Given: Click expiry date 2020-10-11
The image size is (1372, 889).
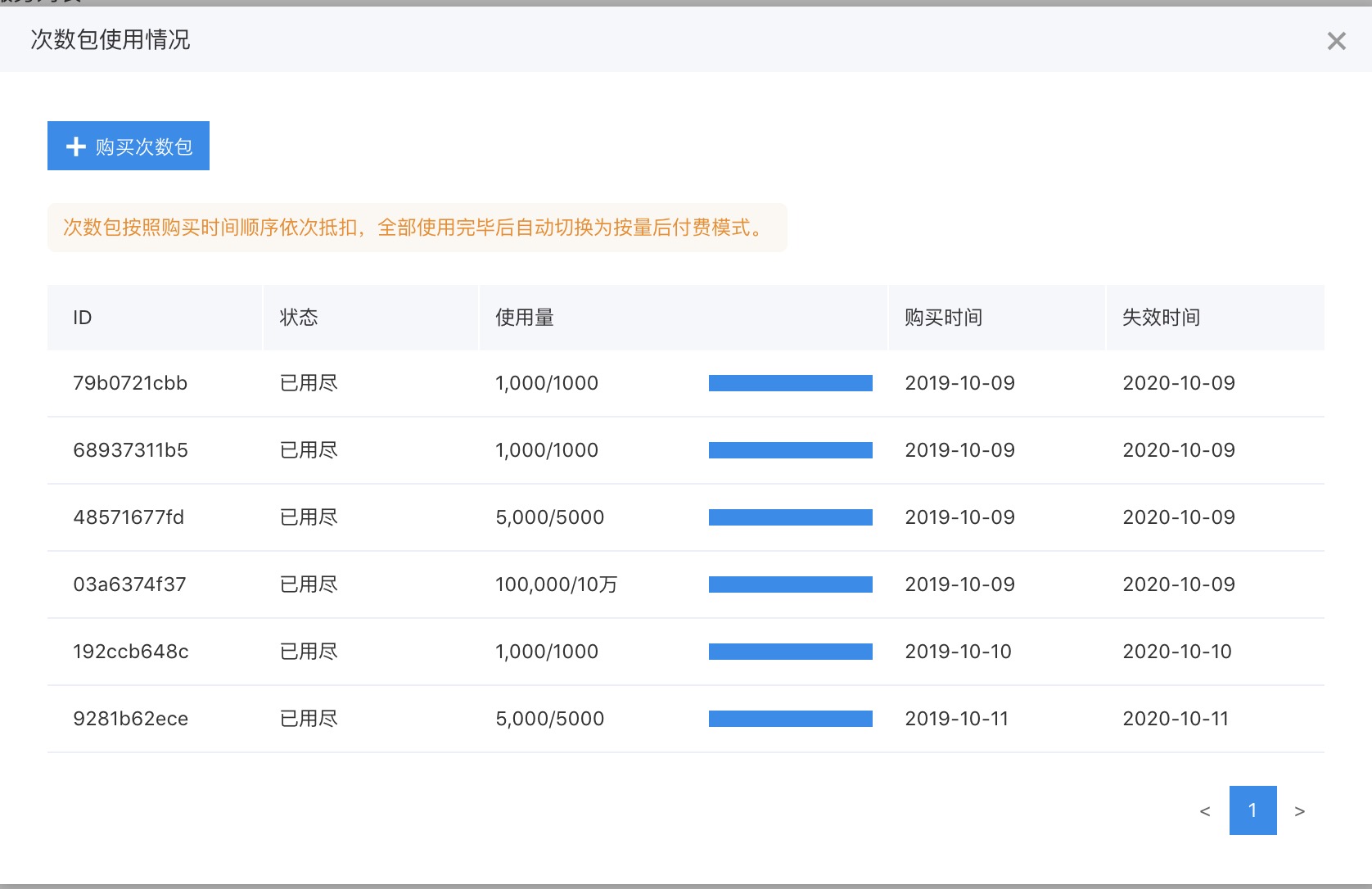Looking at the screenshot, I should point(1176,719).
